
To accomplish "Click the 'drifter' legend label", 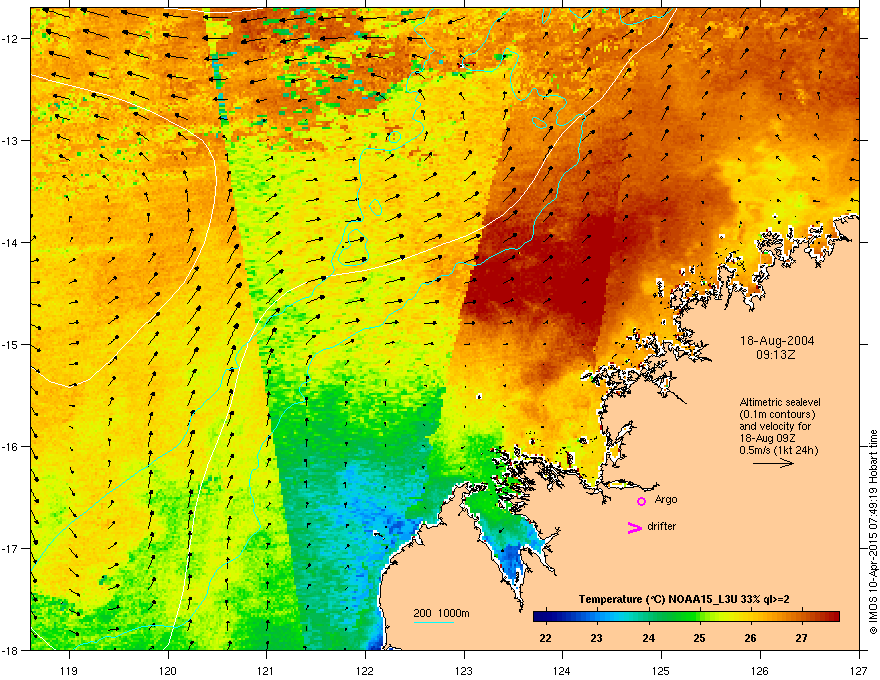I will [662, 526].
